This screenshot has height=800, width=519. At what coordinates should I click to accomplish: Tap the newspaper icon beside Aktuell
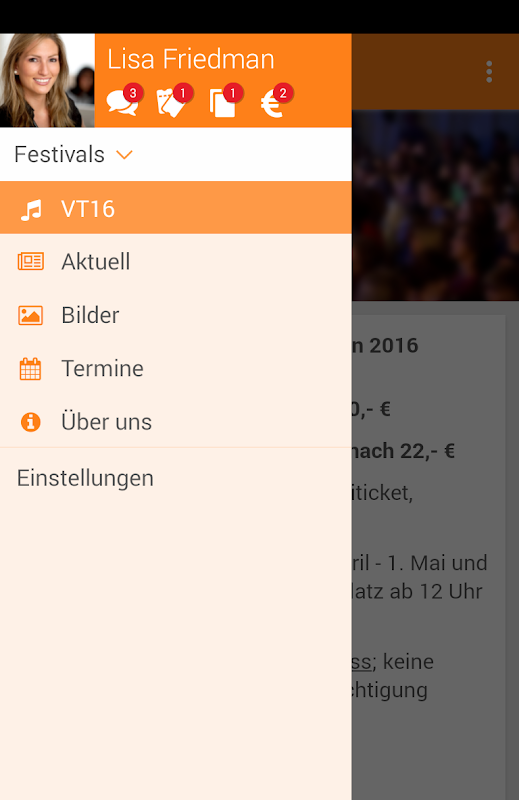[31, 261]
